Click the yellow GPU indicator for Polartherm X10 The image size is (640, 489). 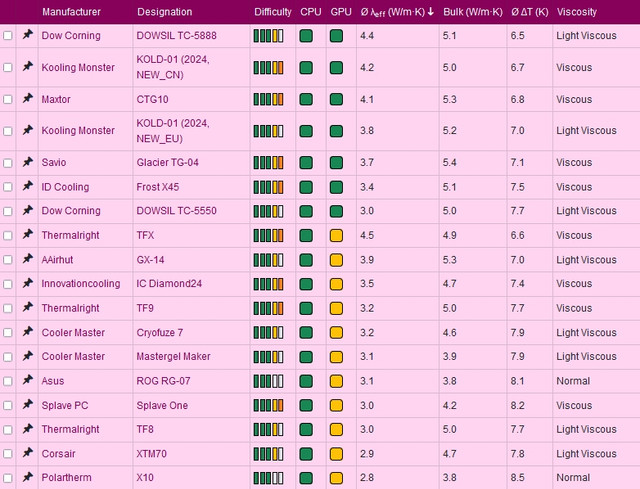coord(336,478)
